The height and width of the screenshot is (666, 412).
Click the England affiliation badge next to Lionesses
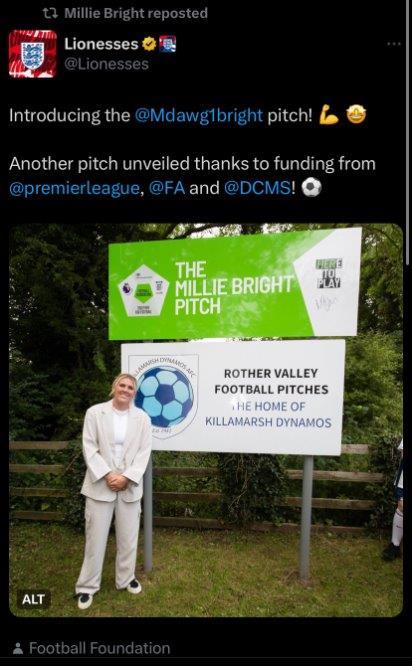(167, 44)
